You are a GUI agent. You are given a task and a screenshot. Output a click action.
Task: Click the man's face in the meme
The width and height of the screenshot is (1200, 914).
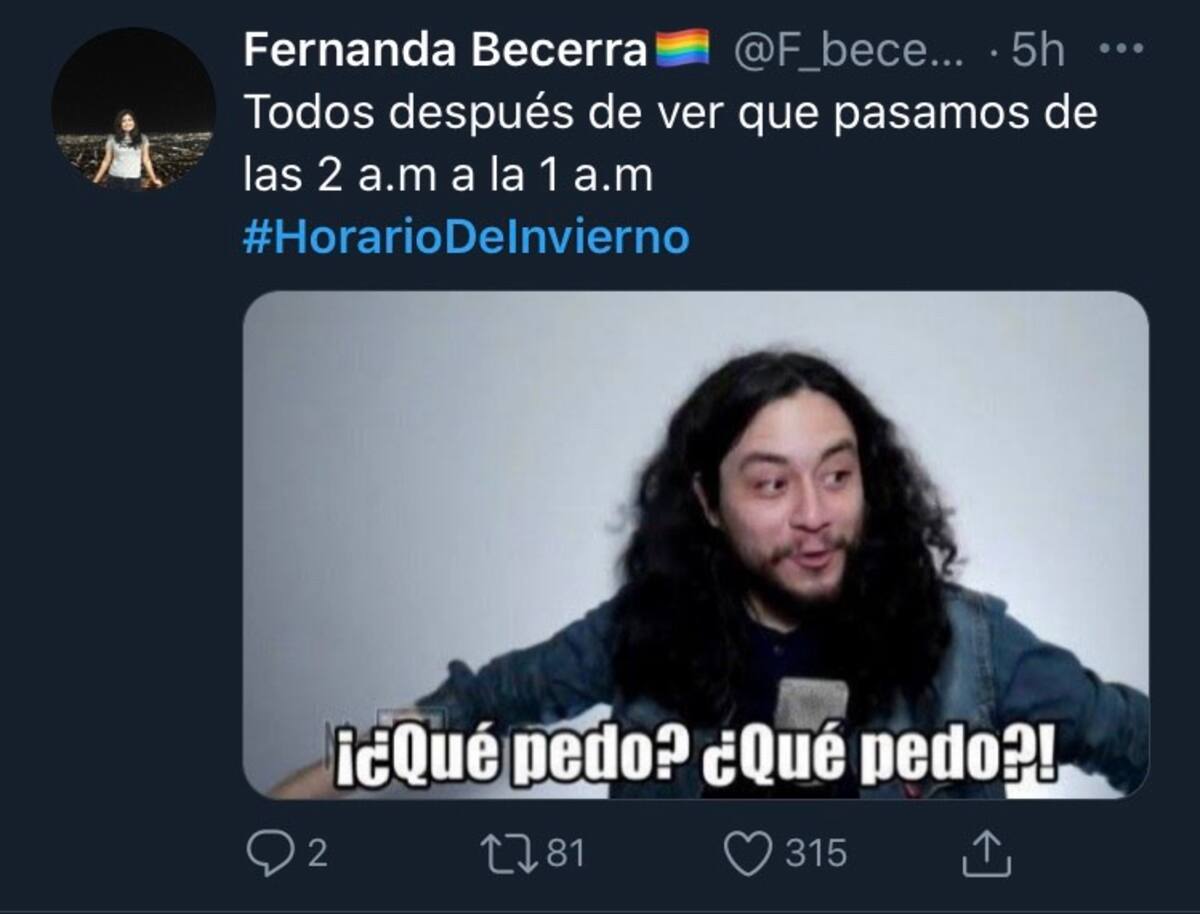[x=790, y=505]
